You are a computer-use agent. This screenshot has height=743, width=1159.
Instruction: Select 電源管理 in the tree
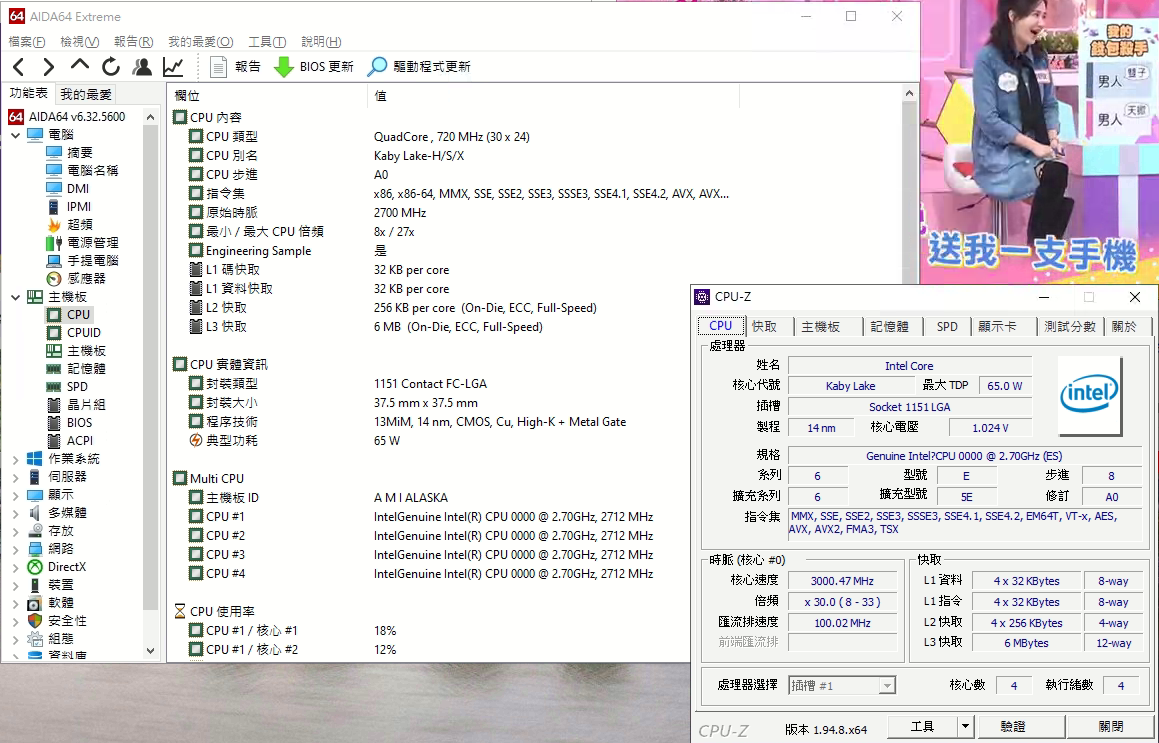pyautogui.click(x=92, y=242)
